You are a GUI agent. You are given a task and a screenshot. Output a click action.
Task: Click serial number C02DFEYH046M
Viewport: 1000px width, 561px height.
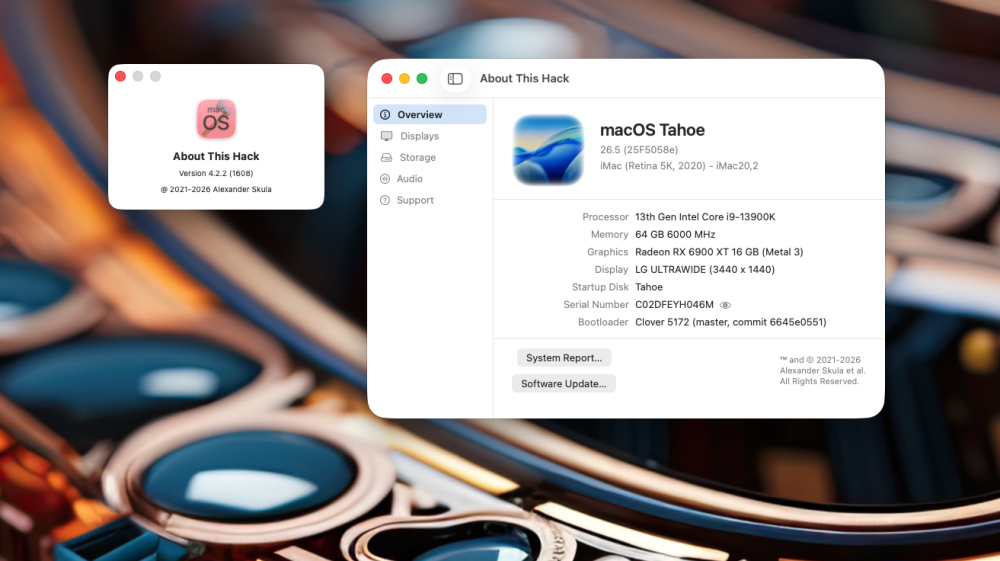tap(674, 305)
